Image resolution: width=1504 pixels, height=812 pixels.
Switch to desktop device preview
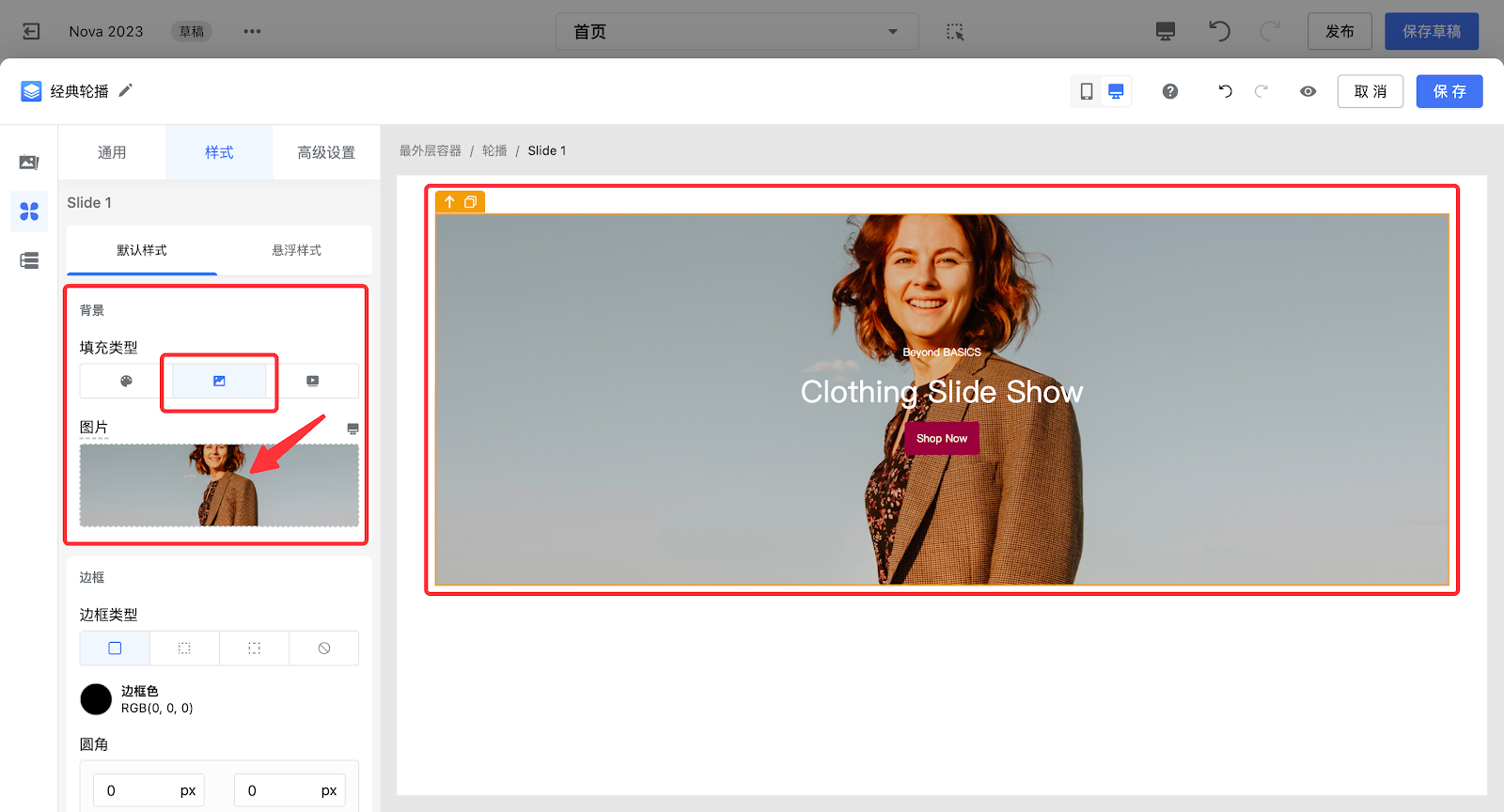tap(1116, 91)
